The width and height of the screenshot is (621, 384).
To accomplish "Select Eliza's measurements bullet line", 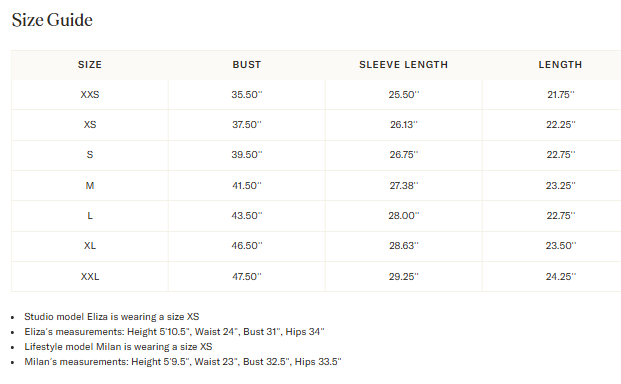I will [174, 332].
